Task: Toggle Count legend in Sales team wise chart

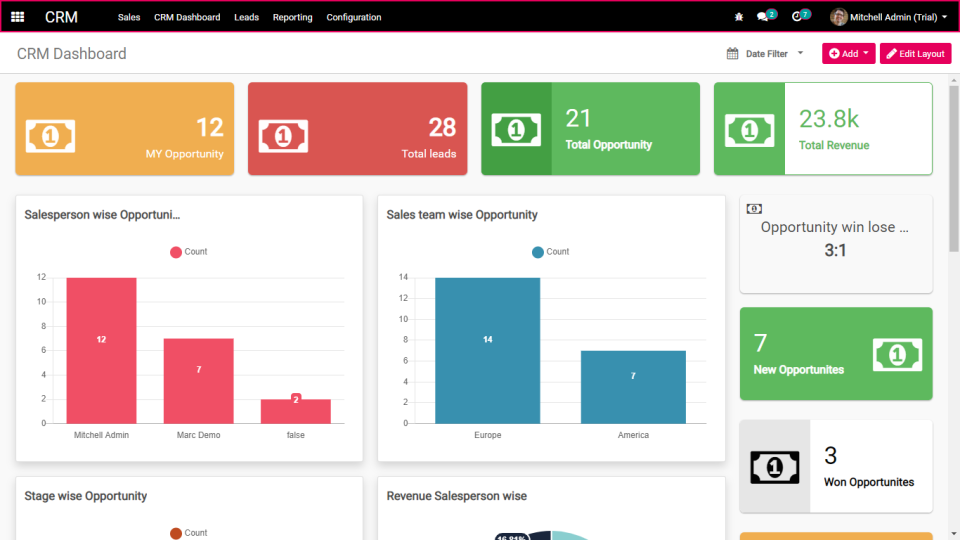Action: tap(550, 252)
